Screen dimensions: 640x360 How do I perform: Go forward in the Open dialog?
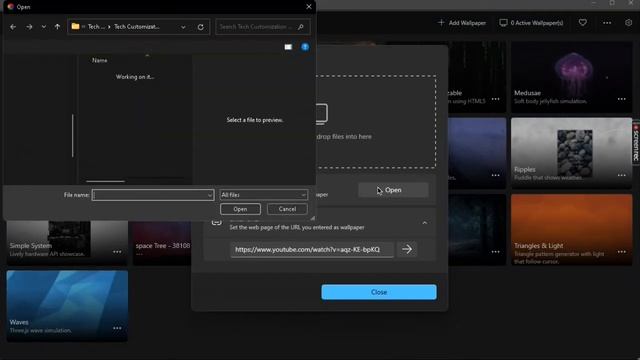coord(29,27)
